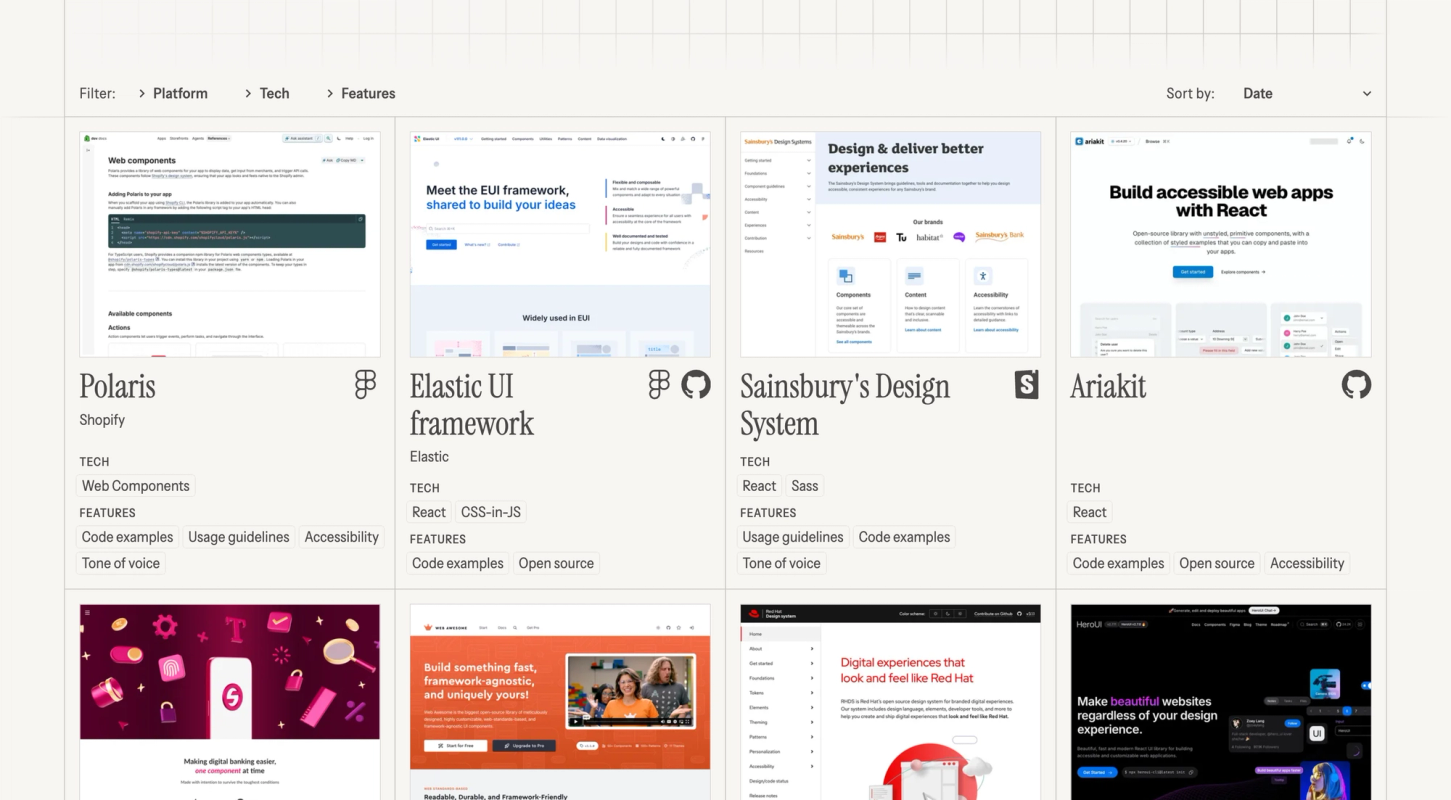Image resolution: width=1451 pixels, height=800 pixels.
Task: Click the Shopify subtitle under Polaris
Action: tap(102, 420)
